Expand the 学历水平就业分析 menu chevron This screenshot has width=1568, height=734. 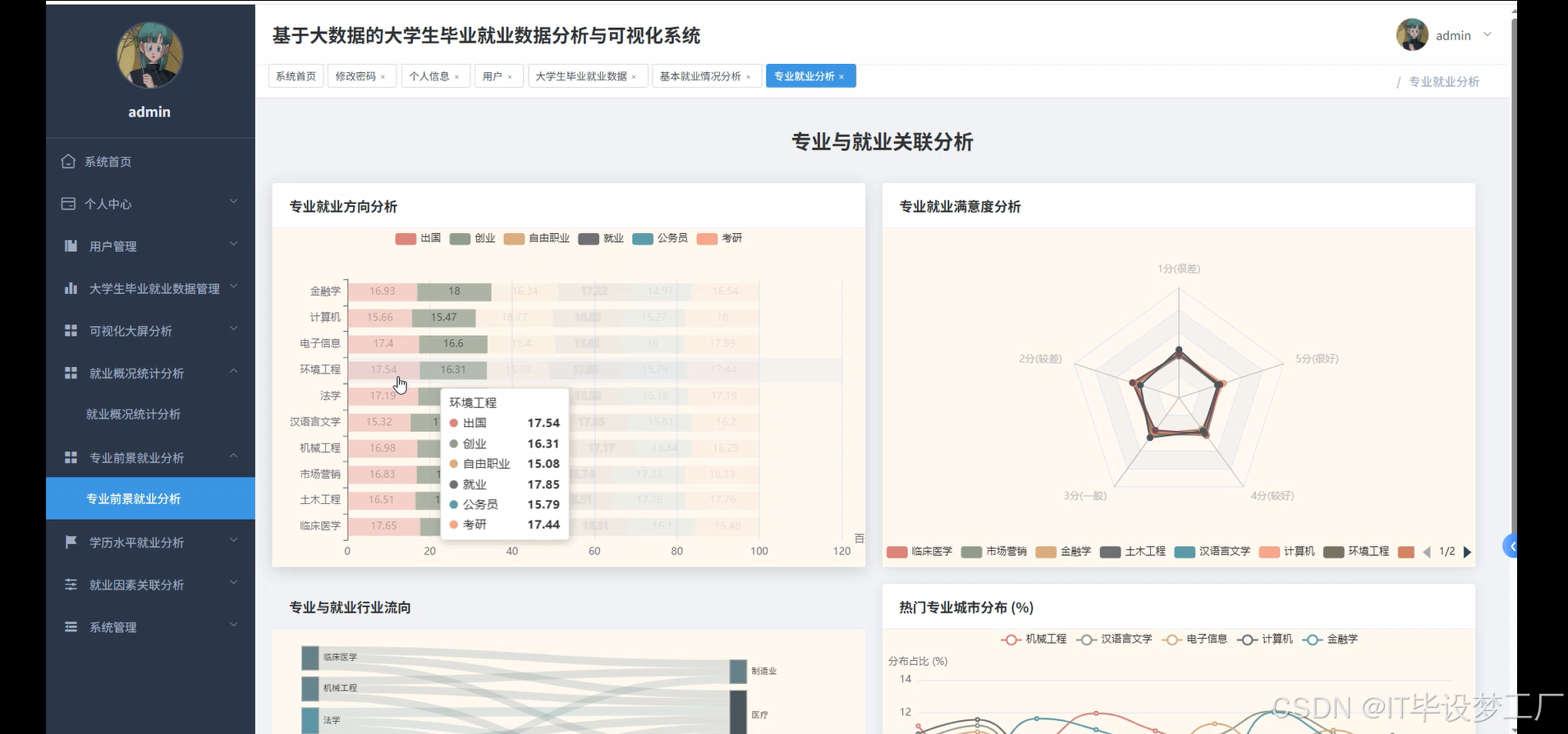pyautogui.click(x=233, y=540)
